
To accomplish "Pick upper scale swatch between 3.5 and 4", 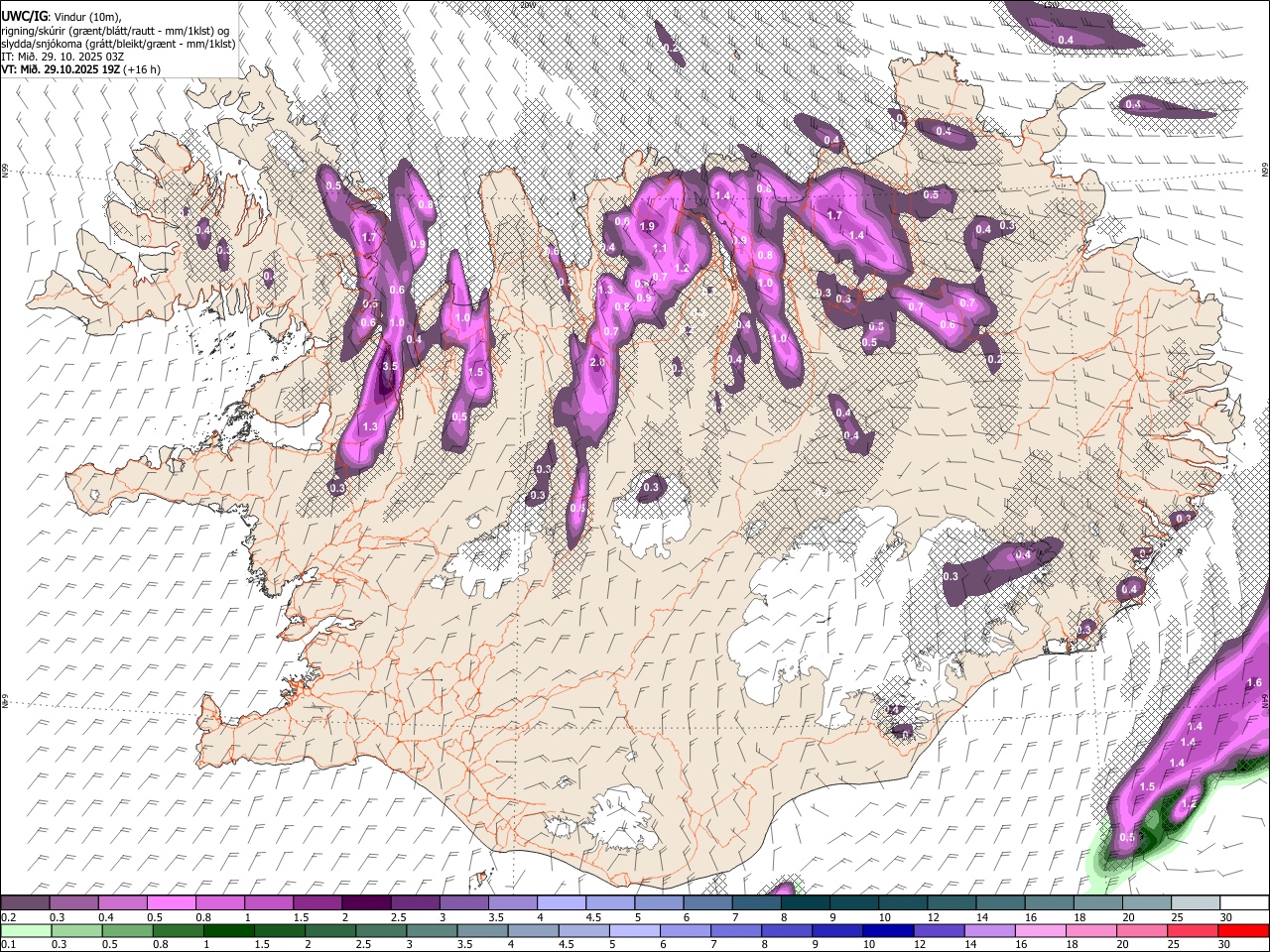I will point(512,903).
